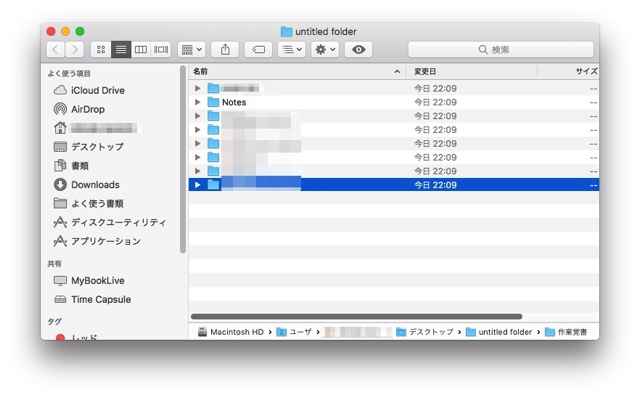Click the Notes folder icon
640x398 pixels.
tap(213, 102)
